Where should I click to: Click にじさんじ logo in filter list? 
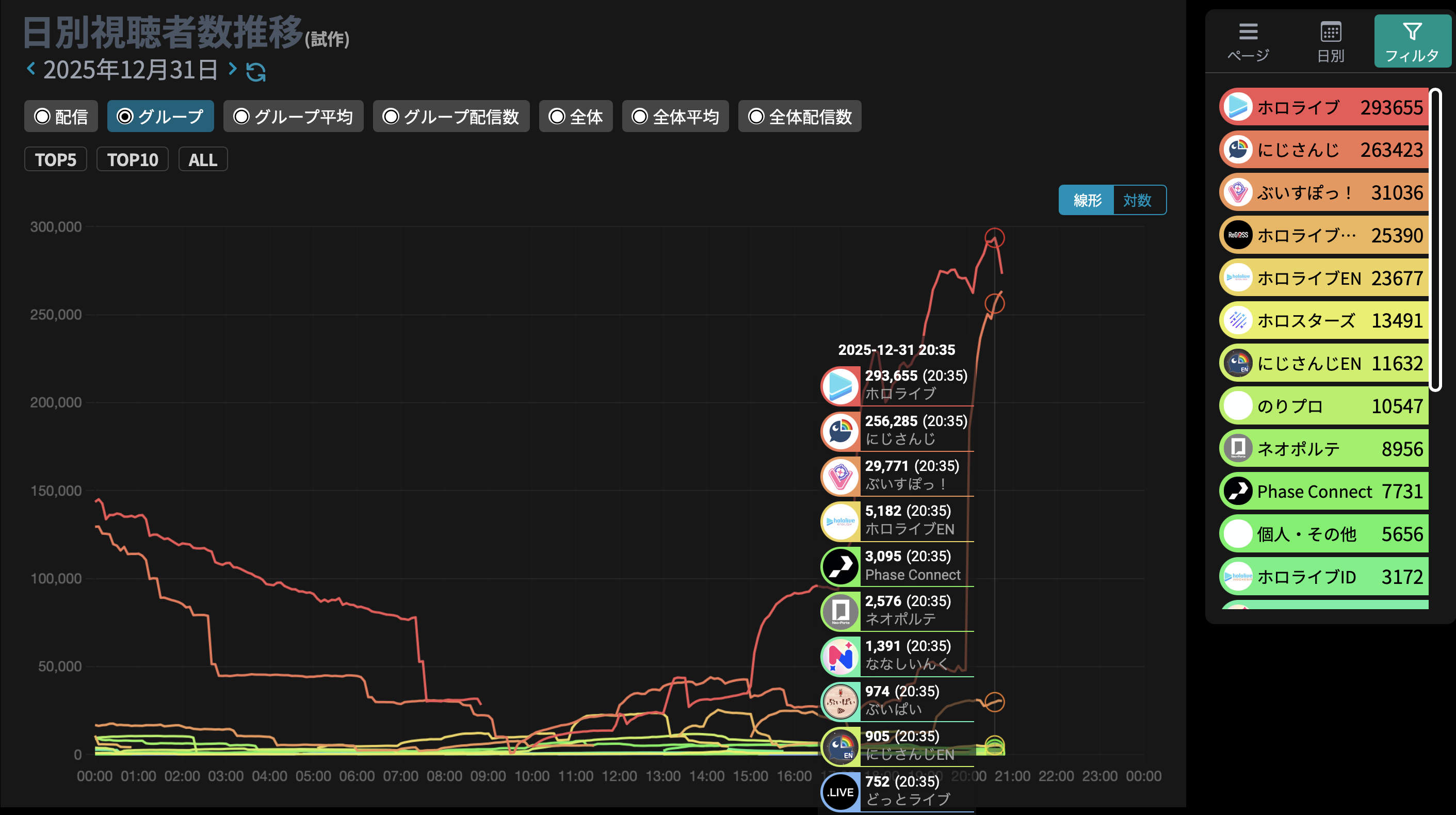pos(1238,150)
